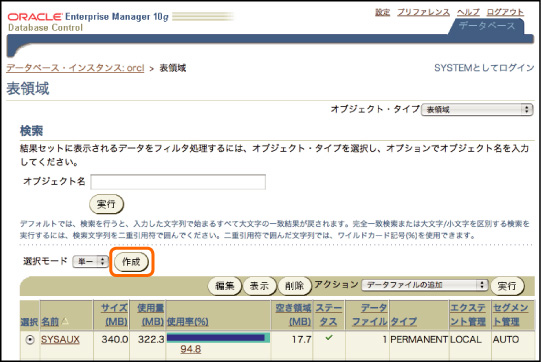Click the 322.3 used value

[x=151, y=340]
